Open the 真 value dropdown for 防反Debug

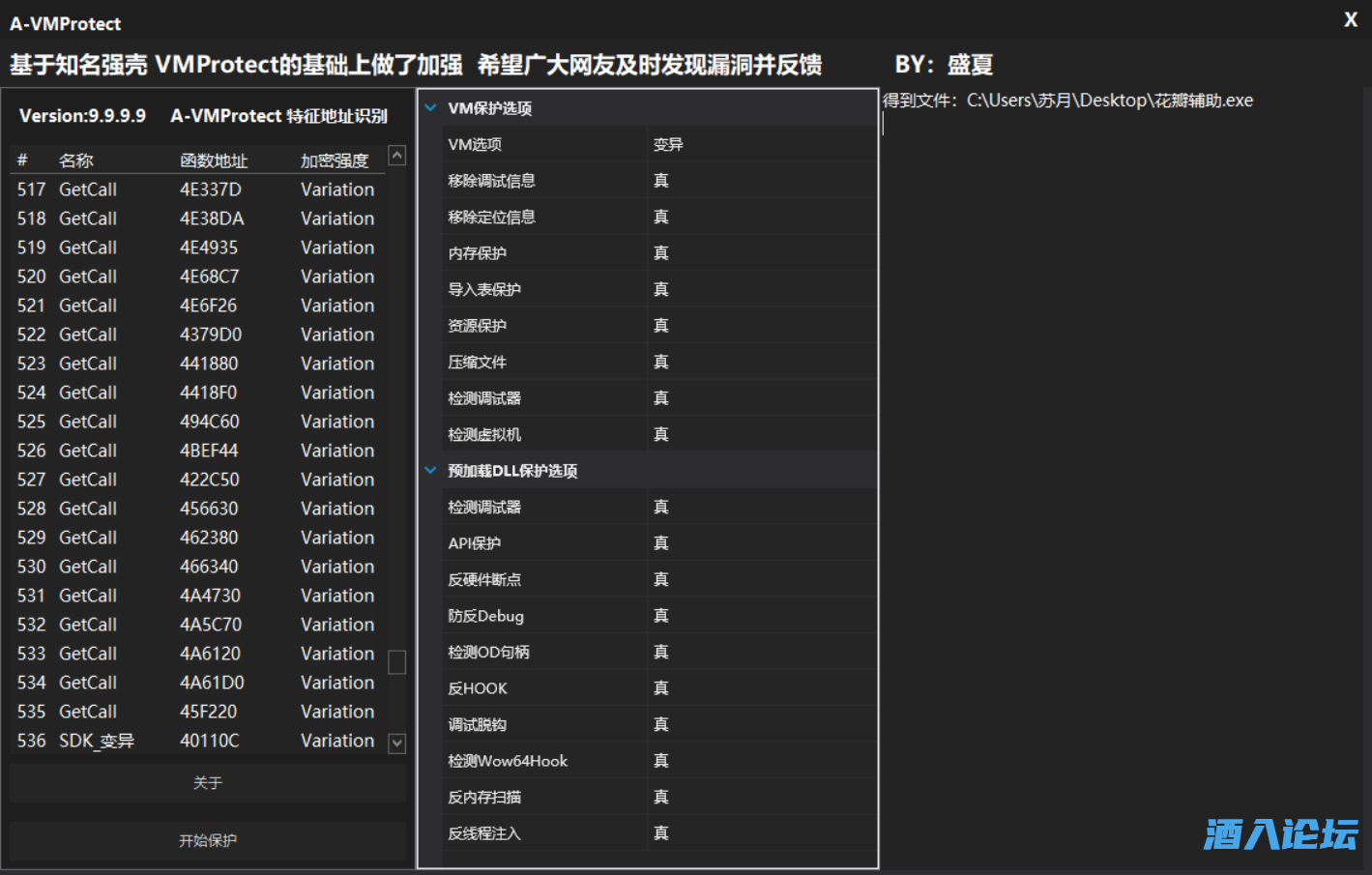tap(762, 616)
